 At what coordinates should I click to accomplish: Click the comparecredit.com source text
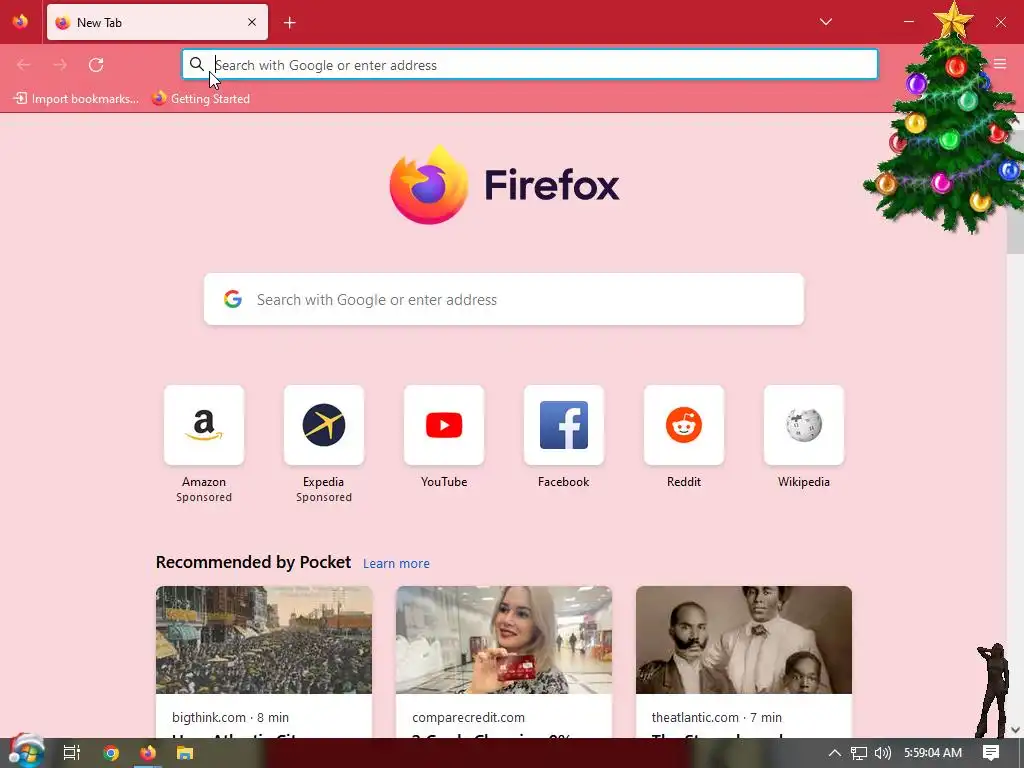pyautogui.click(x=468, y=717)
